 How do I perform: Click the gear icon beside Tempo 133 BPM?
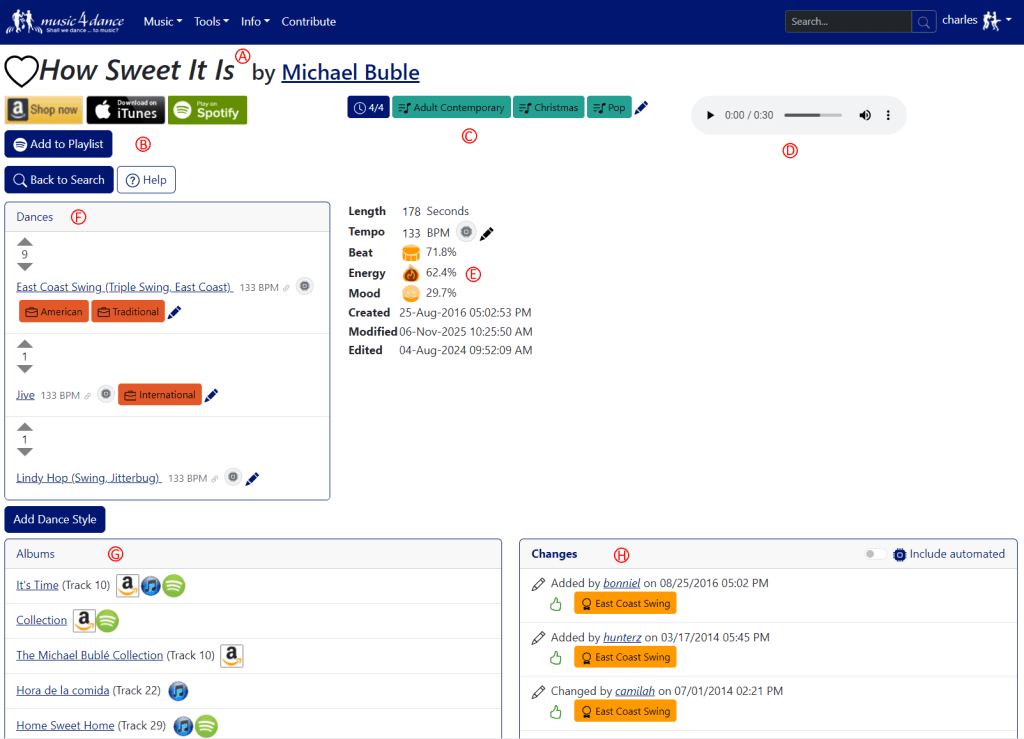[x=466, y=232]
